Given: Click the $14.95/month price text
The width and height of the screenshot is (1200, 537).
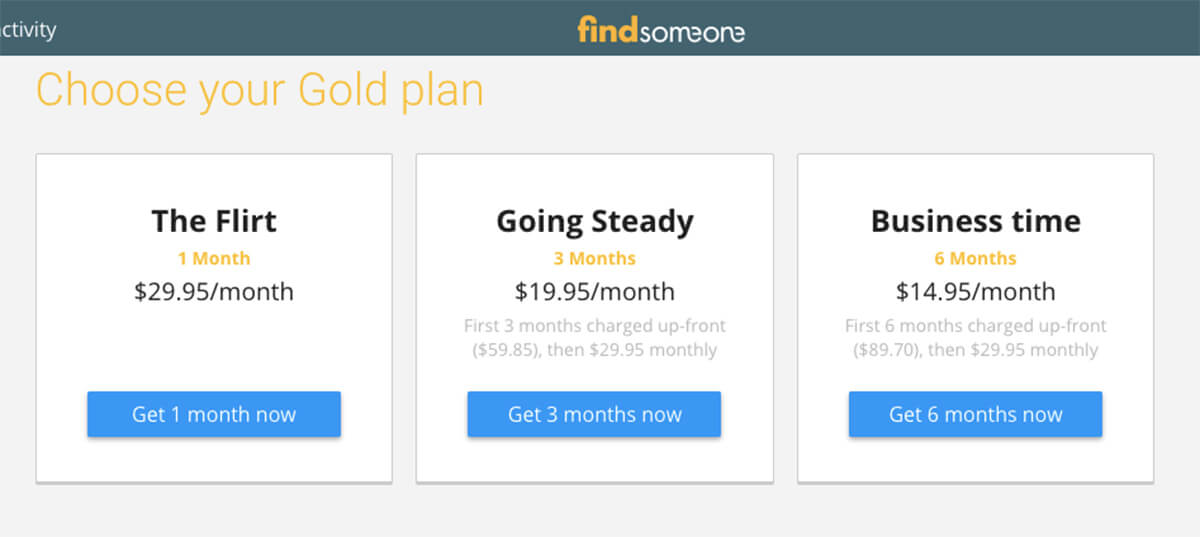Looking at the screenshot, I should point(975,292).
